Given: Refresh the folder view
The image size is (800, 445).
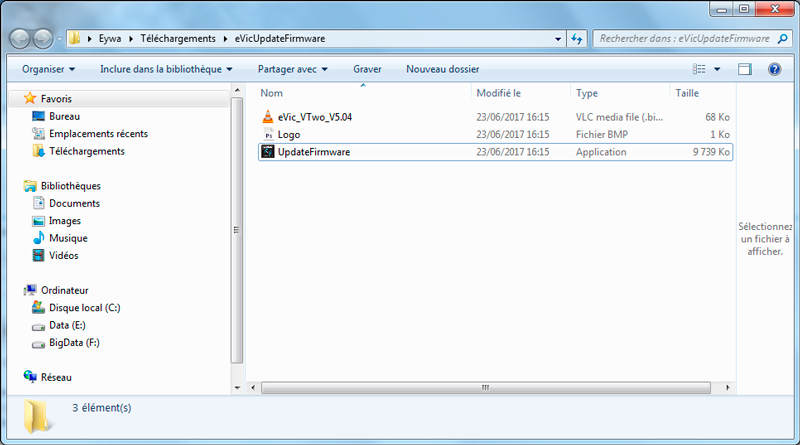Looking at the screenshot, I should tap(577, 39).
